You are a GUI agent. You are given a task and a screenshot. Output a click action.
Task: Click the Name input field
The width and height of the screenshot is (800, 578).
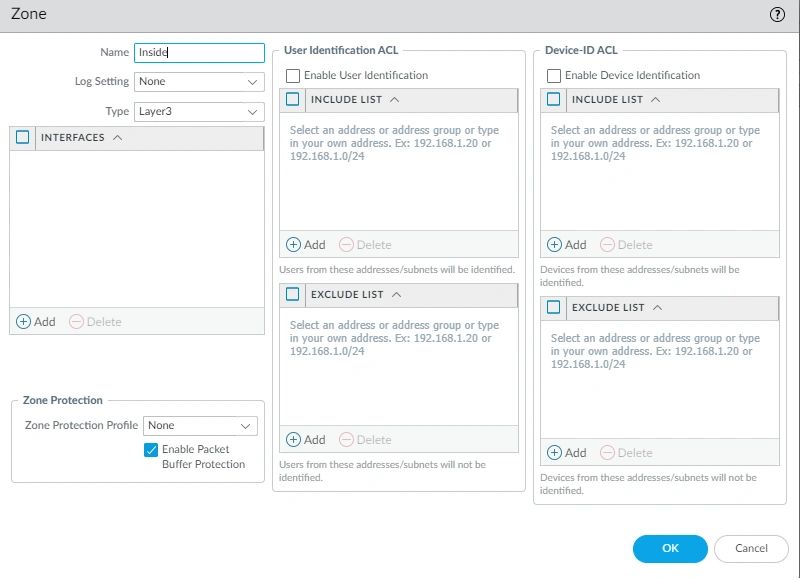(x=199, y=53)
